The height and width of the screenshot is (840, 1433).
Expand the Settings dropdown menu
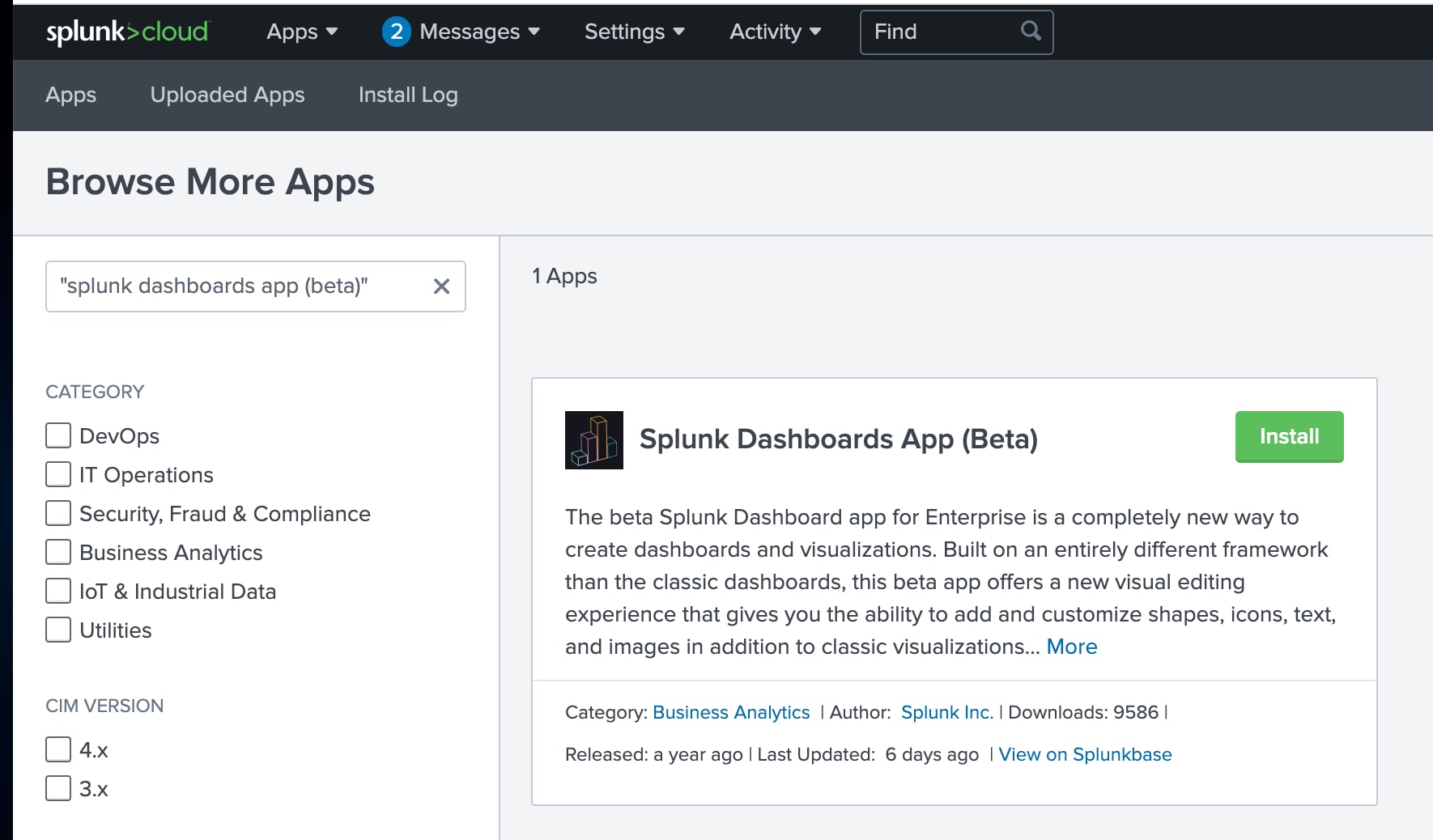click(635, 32)
